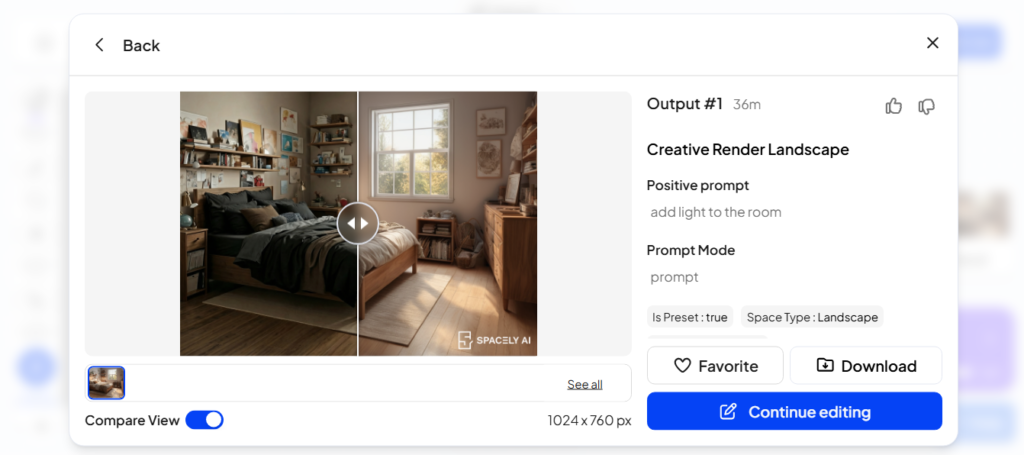Image resolution: width=1024 pixels, height=455 pixels.
Task: Click the 36m timestamp
Action: click(x=746, y=104)
